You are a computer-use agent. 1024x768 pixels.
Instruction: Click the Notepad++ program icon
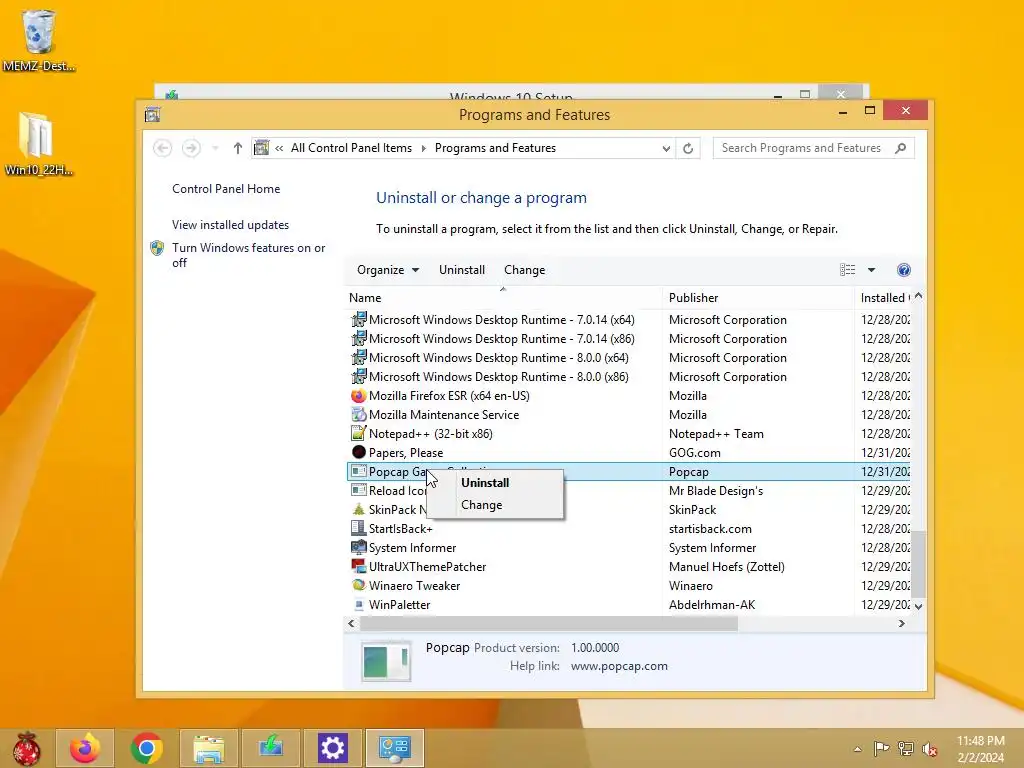(359, 434)
